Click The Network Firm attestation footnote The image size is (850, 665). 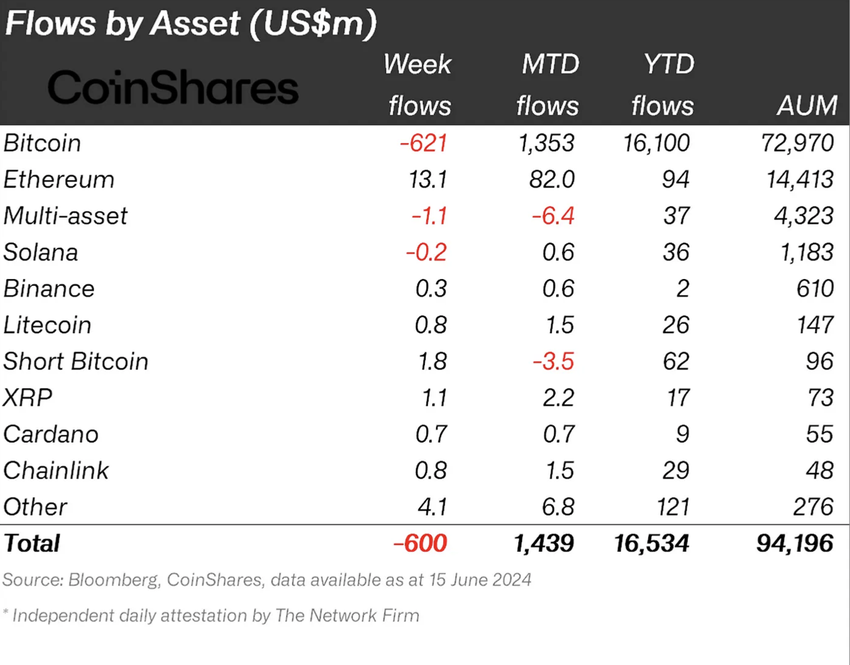[211, 615]
